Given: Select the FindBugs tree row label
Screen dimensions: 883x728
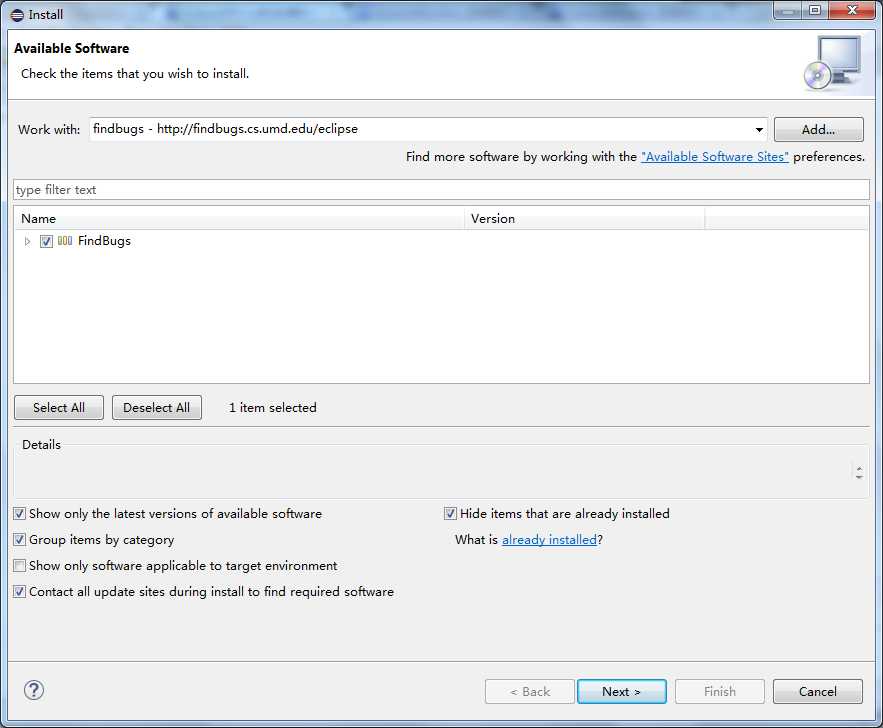Looking at the screenshot, I should (104, 241).
